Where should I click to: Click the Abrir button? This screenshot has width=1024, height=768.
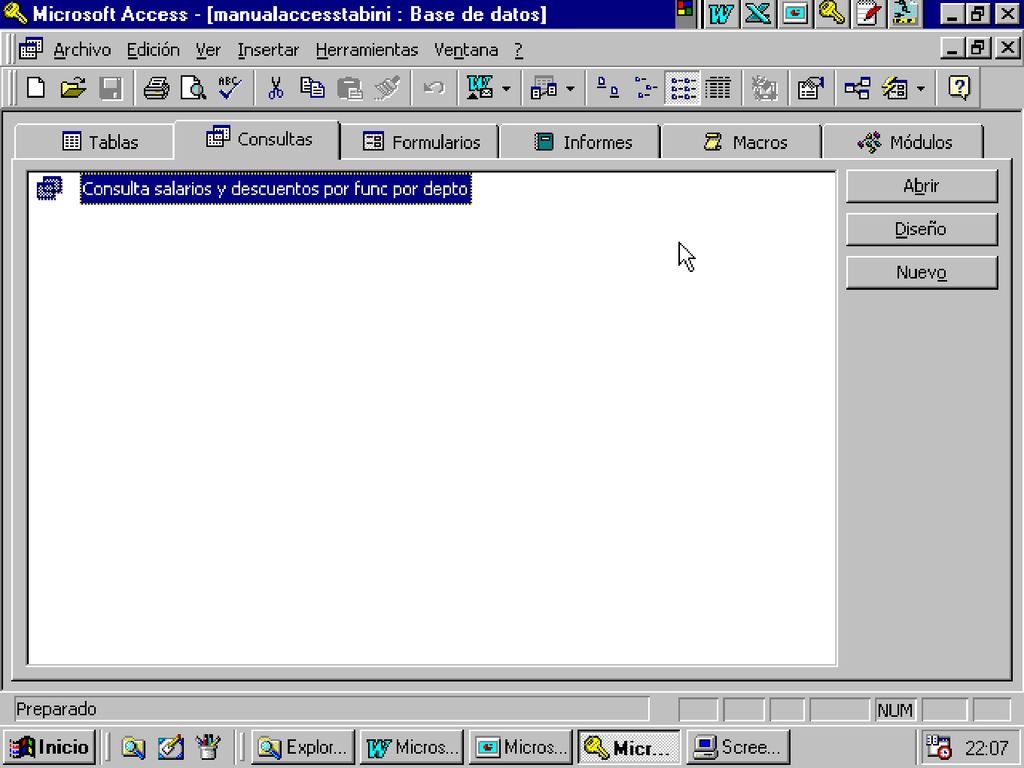pos(921,186)
